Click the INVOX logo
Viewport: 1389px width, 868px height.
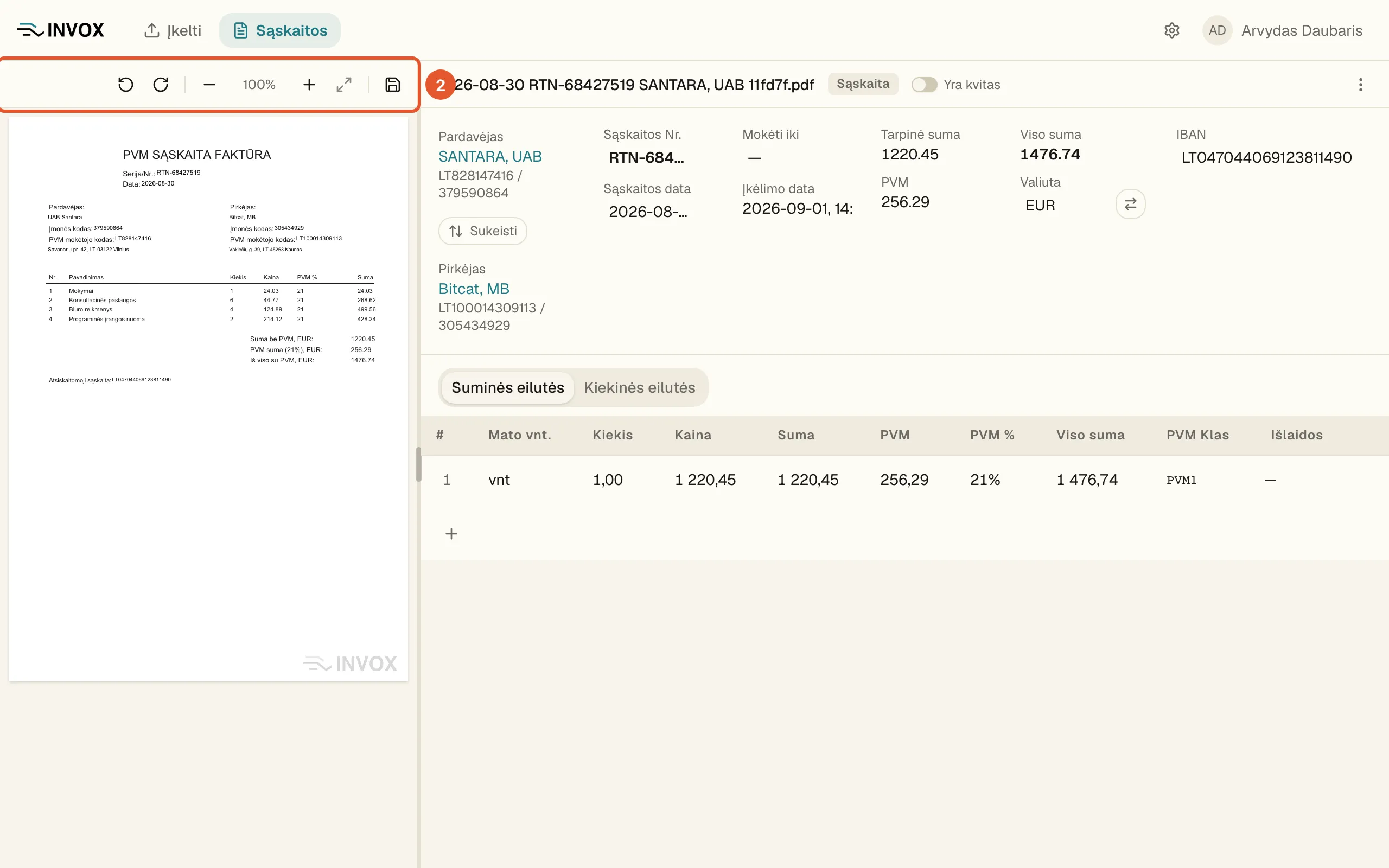[61, 30]
